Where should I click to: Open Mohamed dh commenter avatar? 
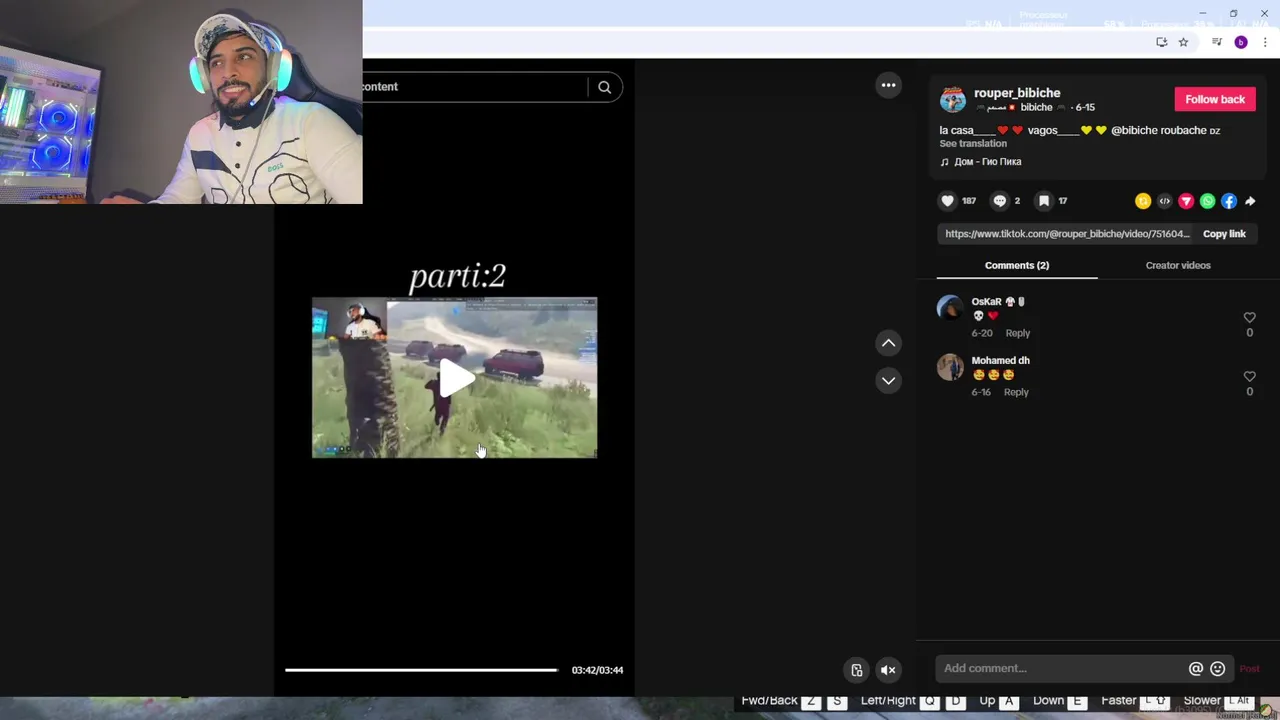(950, 367)
